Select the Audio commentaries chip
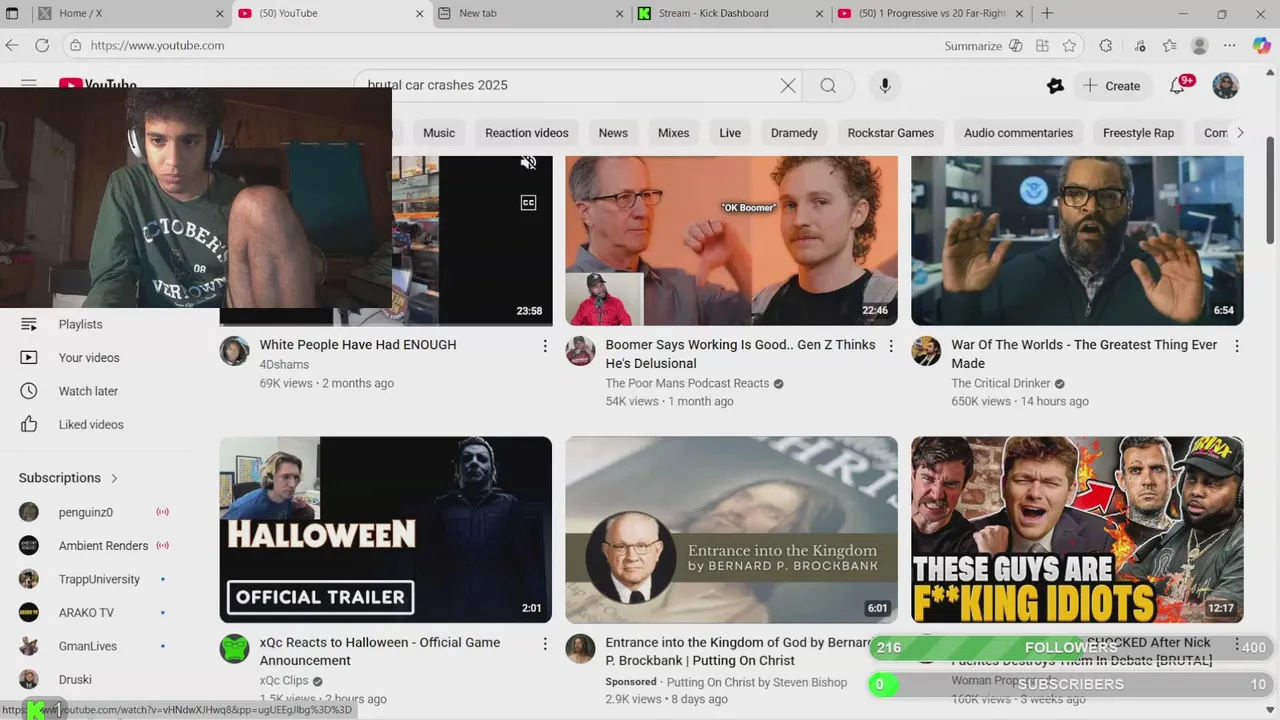This screenshot has height=720, width=1280. tap(1018, 133)
